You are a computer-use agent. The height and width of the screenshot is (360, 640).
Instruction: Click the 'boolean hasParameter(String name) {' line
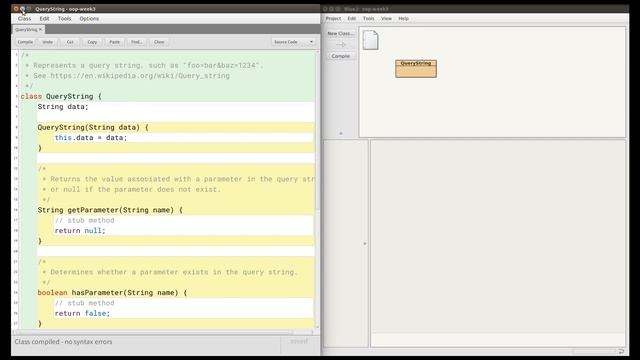[112, 293]
